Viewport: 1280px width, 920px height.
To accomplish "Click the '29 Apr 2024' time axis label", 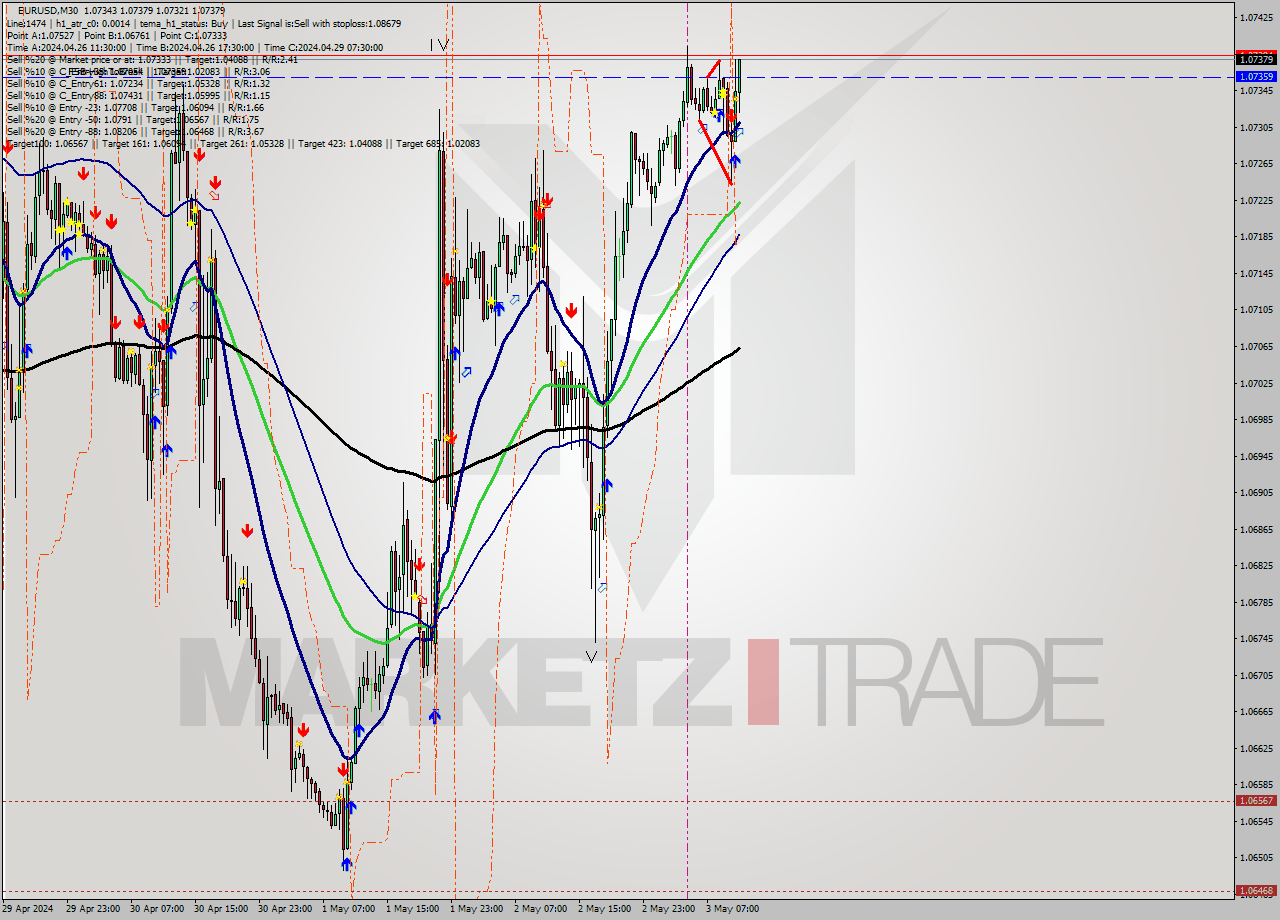I will point(26,909).
